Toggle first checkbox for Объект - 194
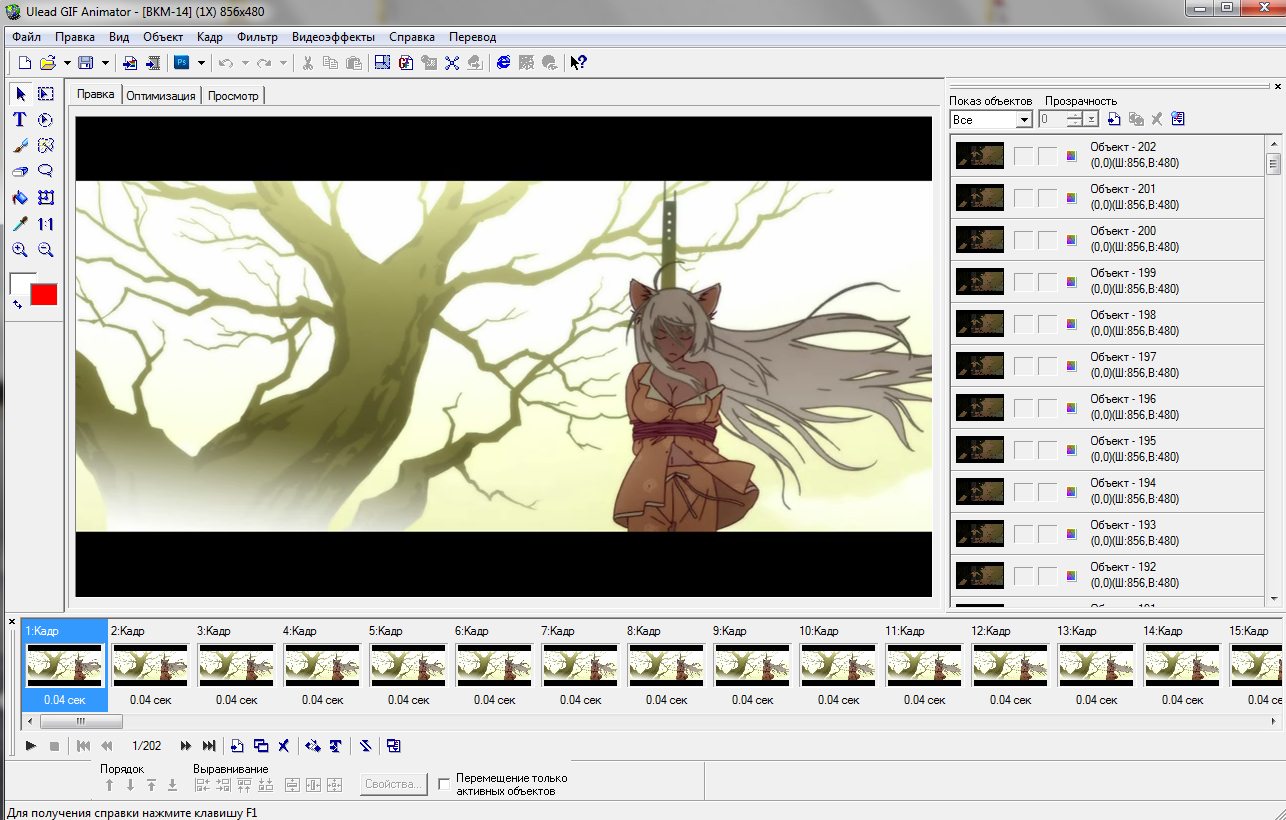Viewport: 1286px width, 820px height. [1023, 492]
